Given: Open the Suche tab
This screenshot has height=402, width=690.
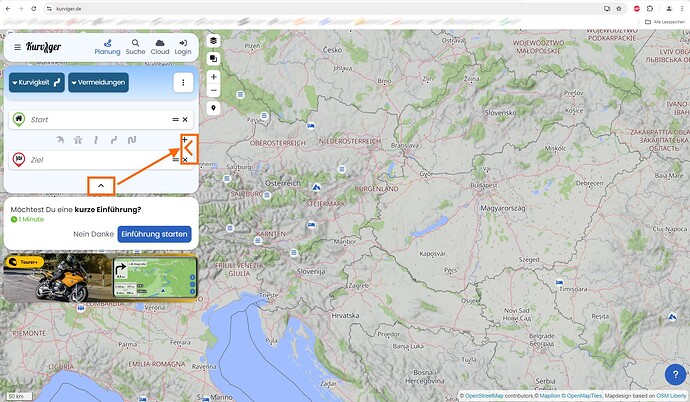Looking at the screenshot, I should [135, 48].
